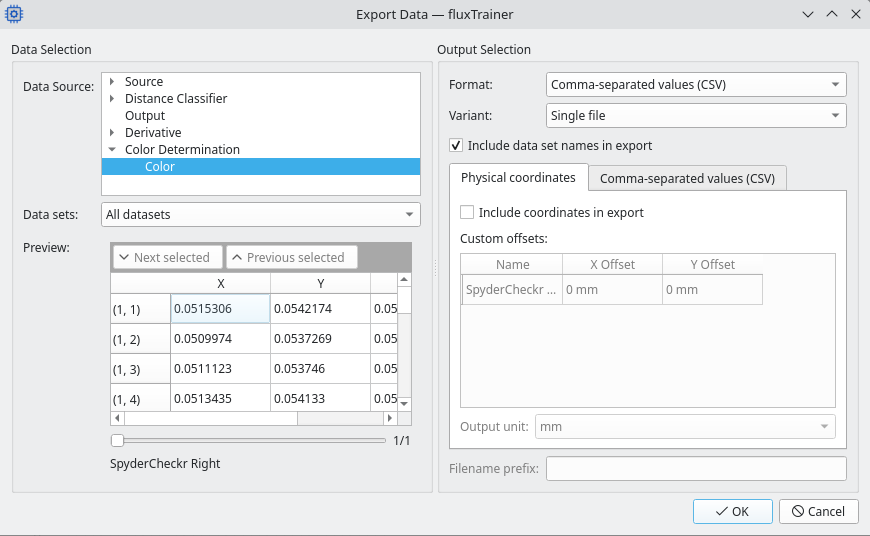Select the Derivative row
The image size is (870, 536).
(x=261, y=133)
